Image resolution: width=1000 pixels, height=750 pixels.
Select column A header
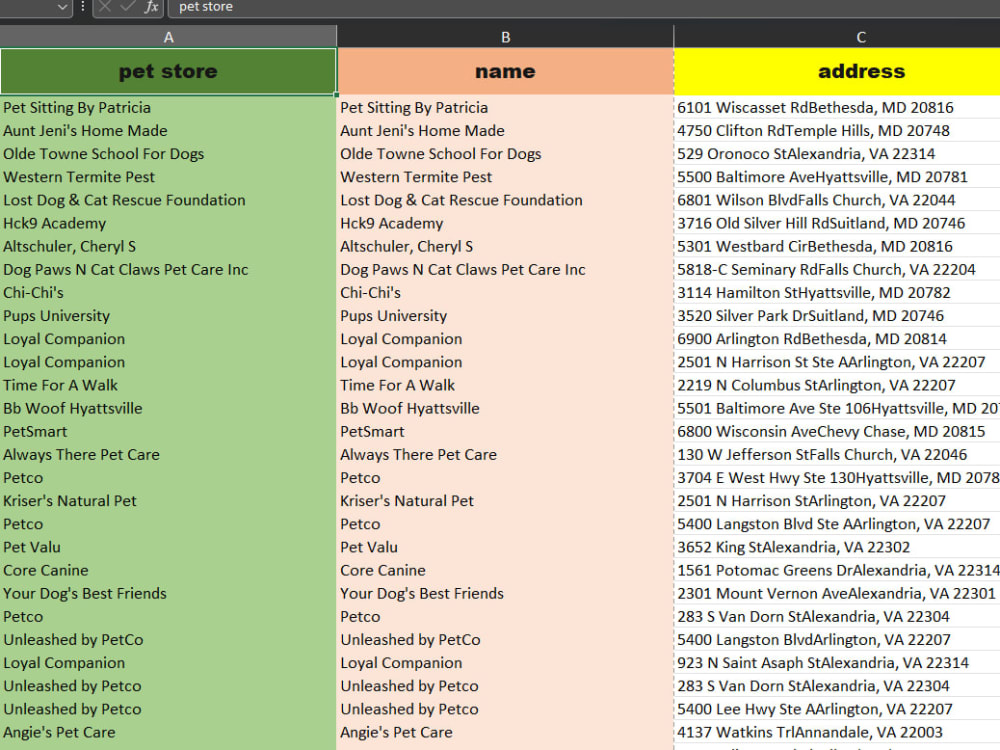pyautogui.click(x=168, y=37)
